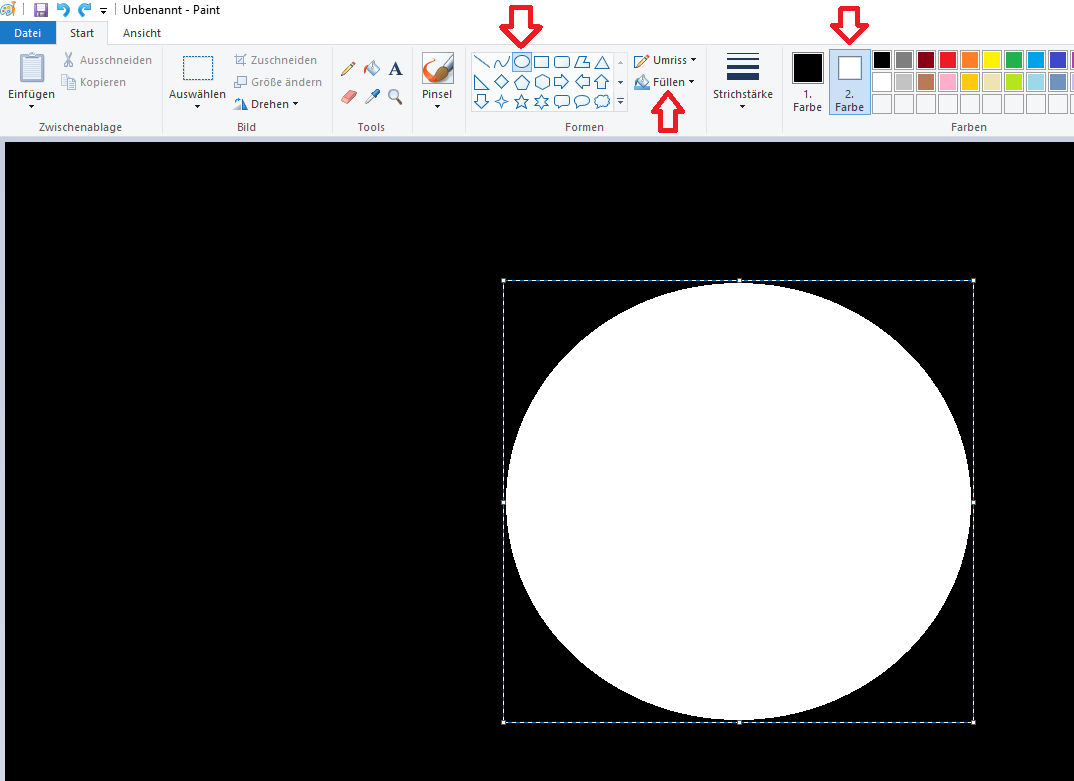Choose the Hexagon shape
Viewport: 1074px width, 781px height.
[542, 82]
